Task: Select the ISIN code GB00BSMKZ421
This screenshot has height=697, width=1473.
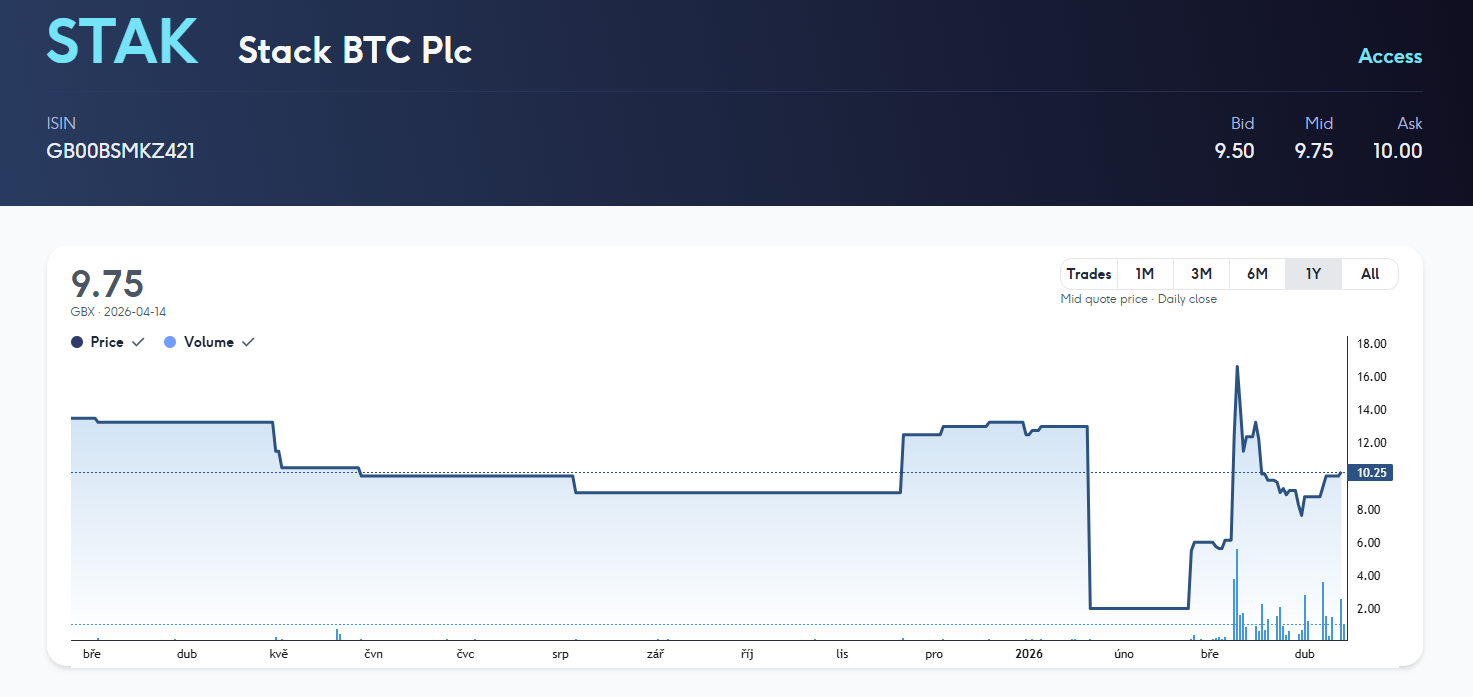Action: click(x=121, y=152)
